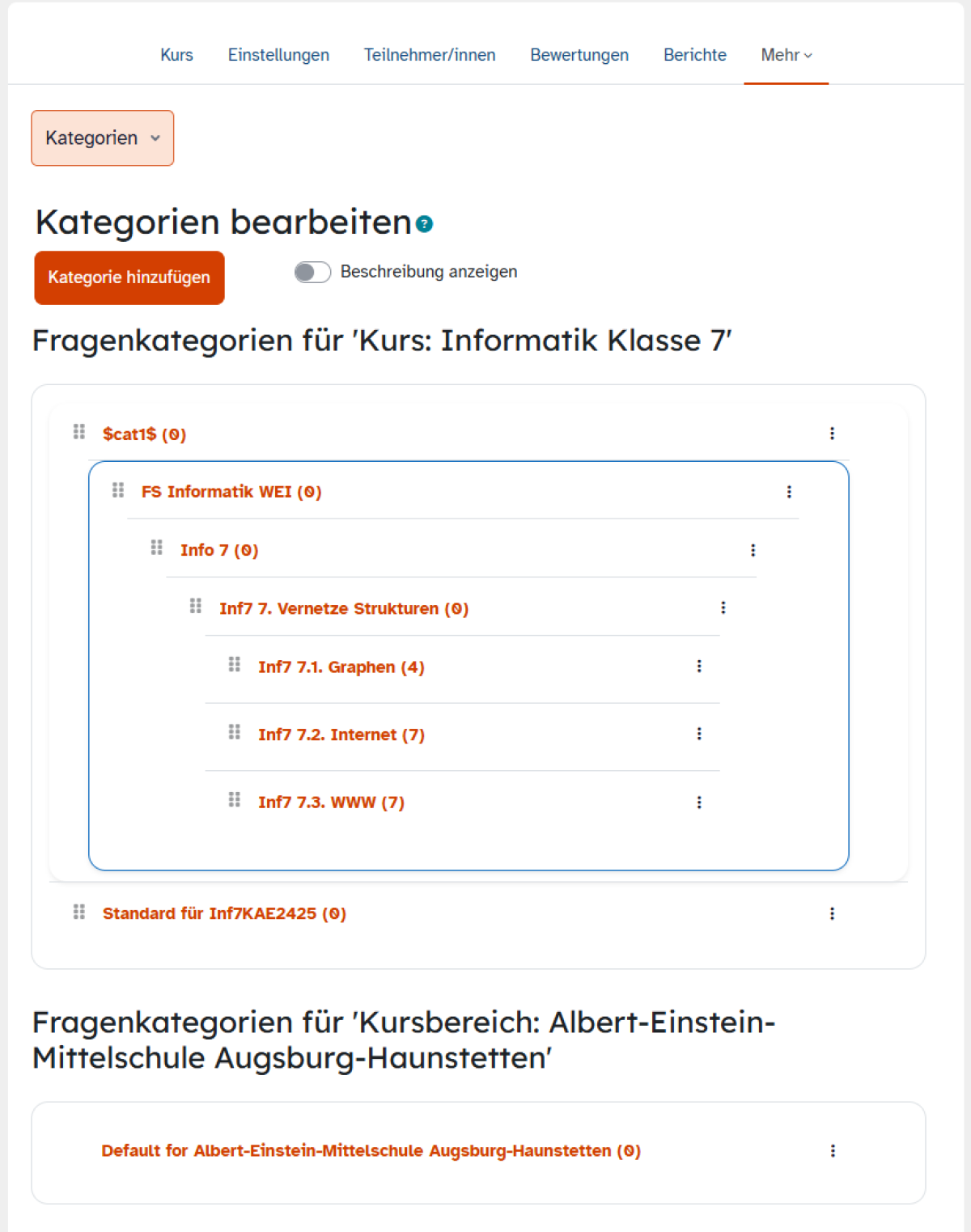Open the three-dot menu for $cat1$

tap(832, 434)
